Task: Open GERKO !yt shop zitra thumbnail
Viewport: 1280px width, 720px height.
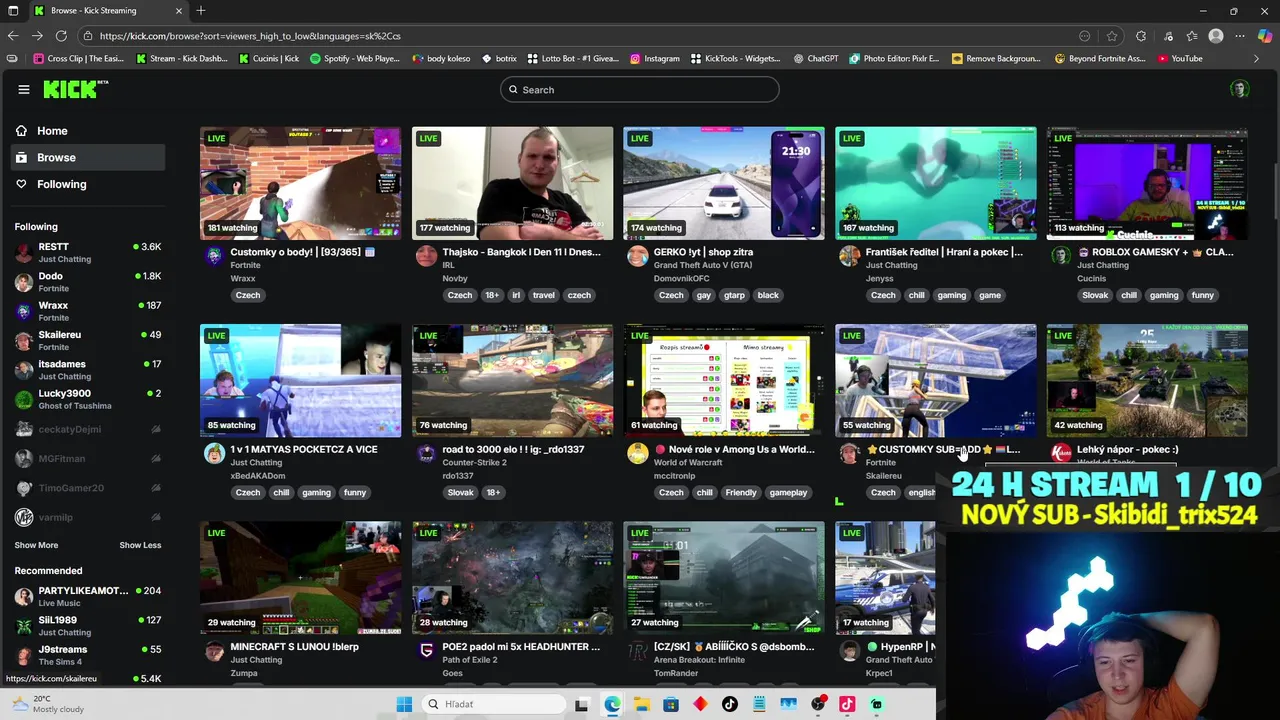Action: pyautogui.click(x=724, y=183)
